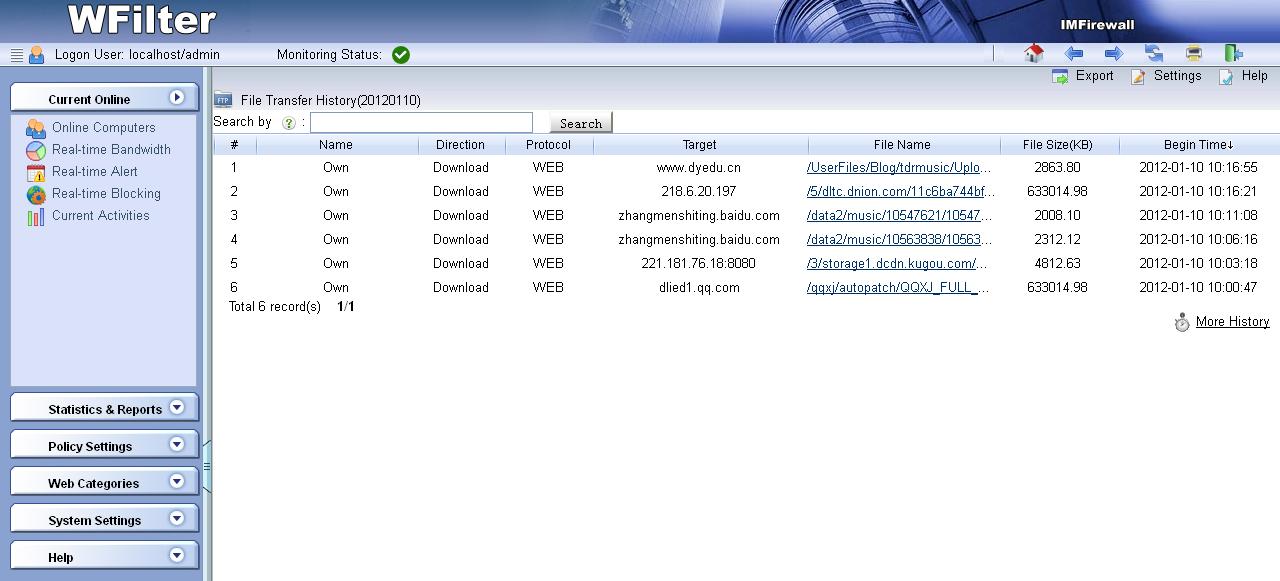This screenshot has height=581, width=1280.
Task: Expand the Web Categories section
Action: pos(105,483)
